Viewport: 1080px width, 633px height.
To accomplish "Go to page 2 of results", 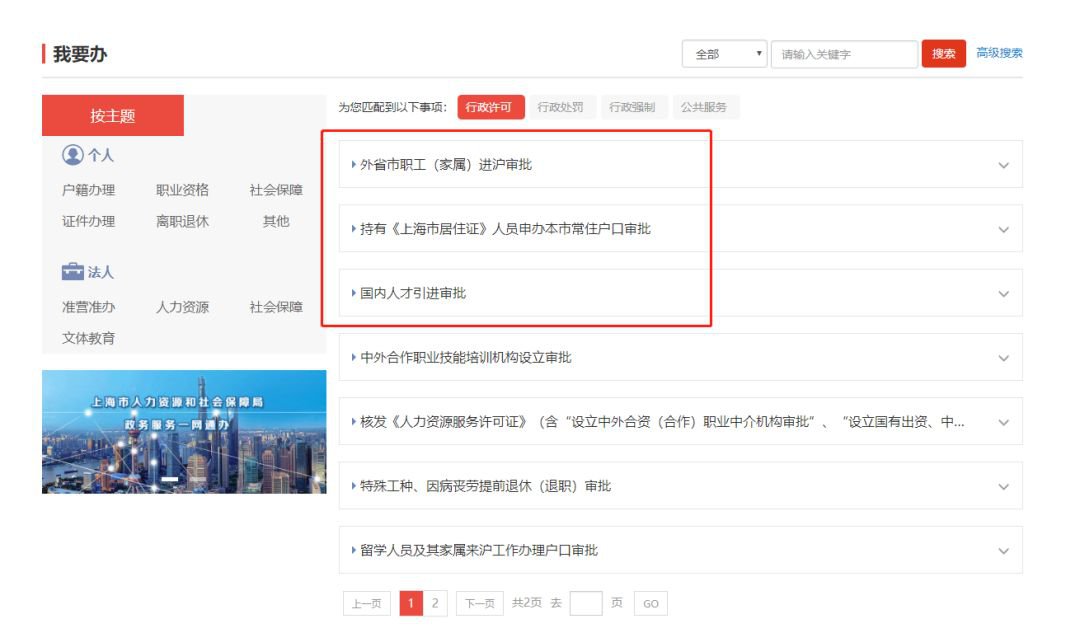I will coord(435,603).
